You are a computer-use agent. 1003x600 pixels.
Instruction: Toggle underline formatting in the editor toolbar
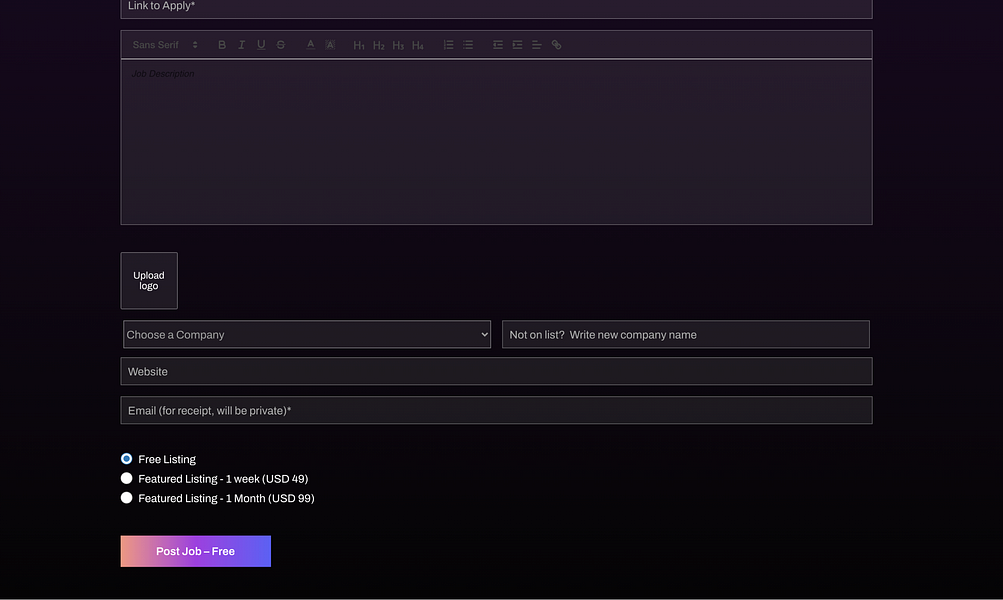(x=261, y=45)
